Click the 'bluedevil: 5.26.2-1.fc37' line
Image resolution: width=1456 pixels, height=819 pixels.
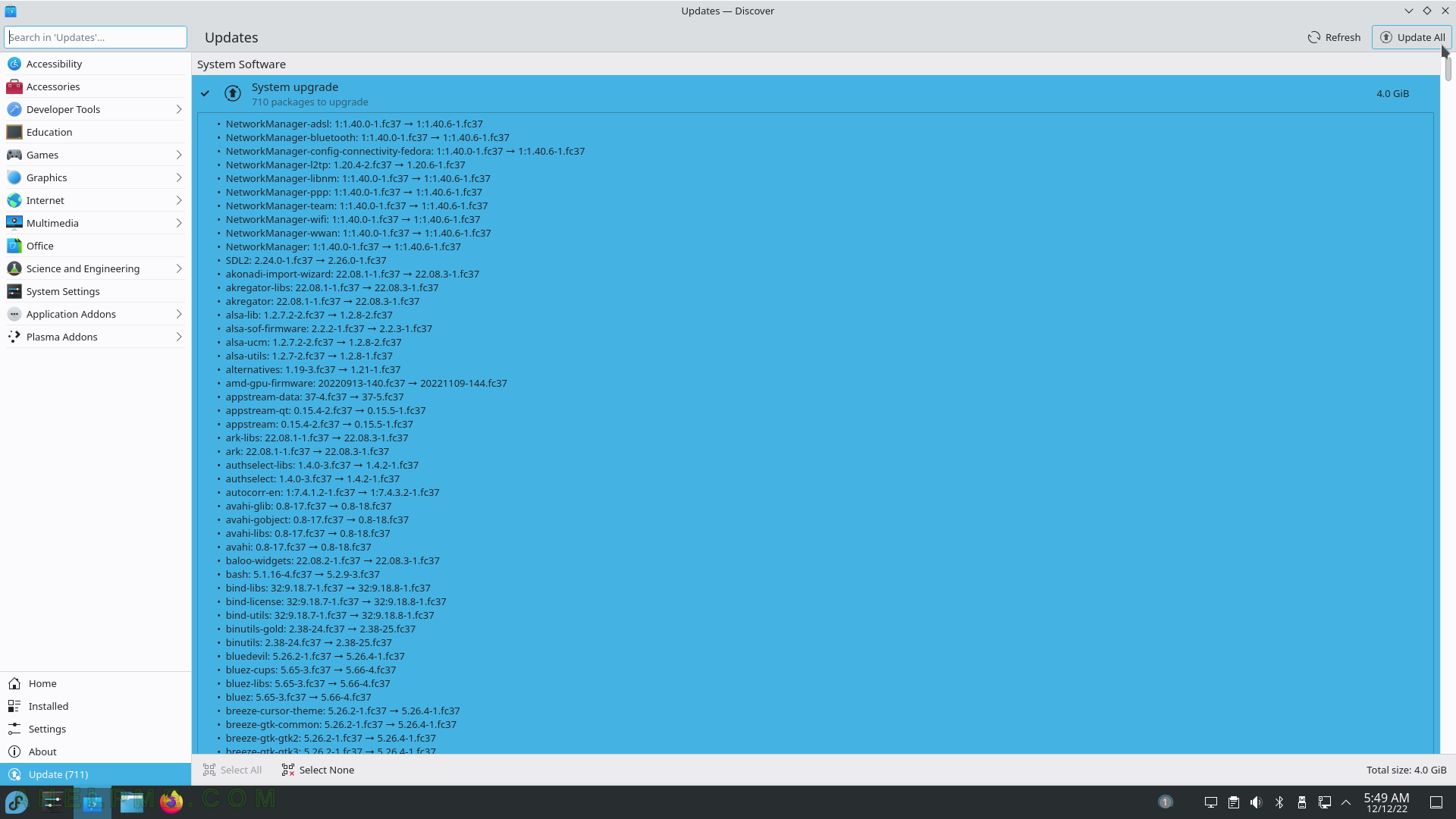click(x=315, y=656)
